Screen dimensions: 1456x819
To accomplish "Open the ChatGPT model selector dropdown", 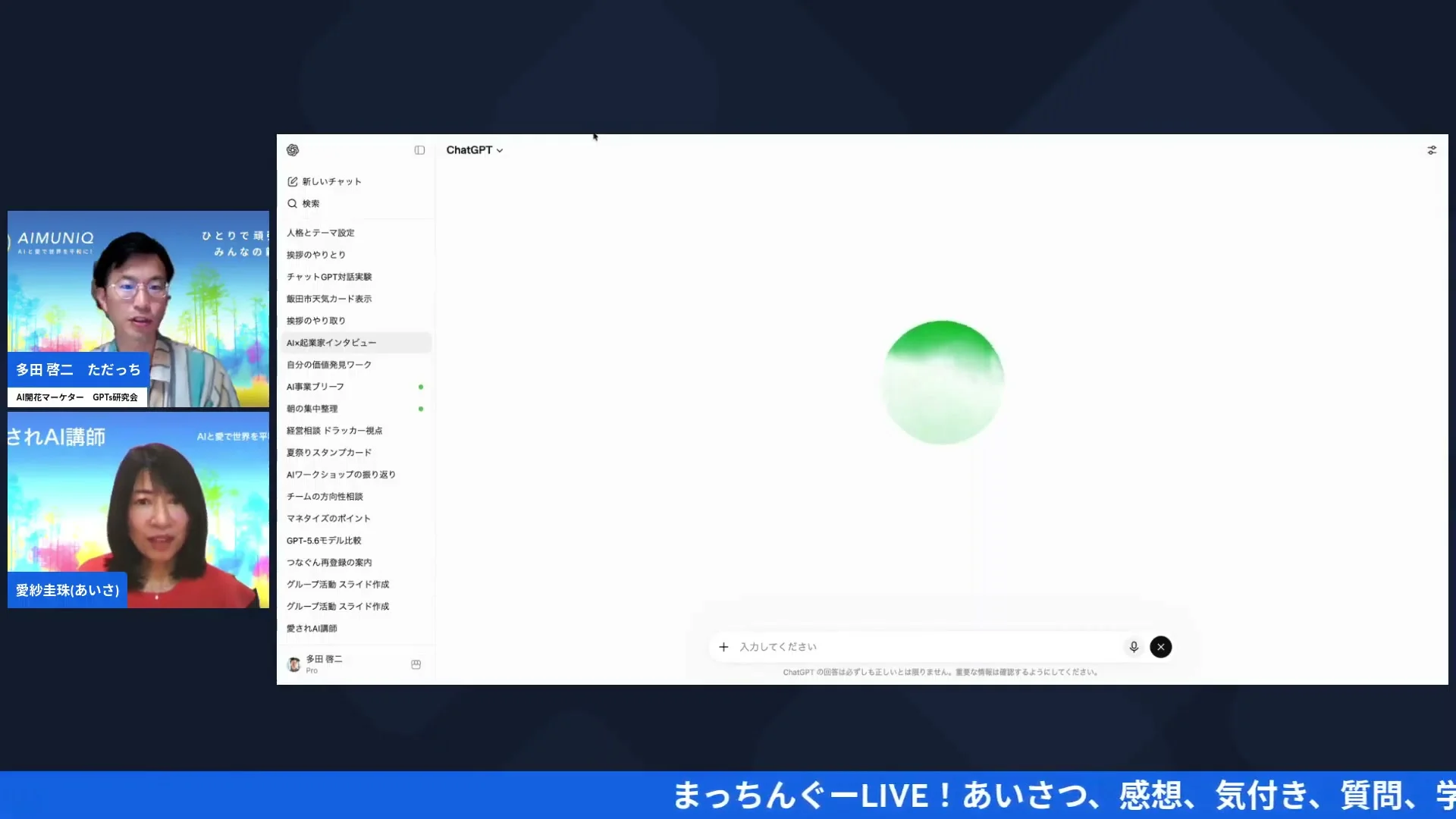I will pos(475,150).
